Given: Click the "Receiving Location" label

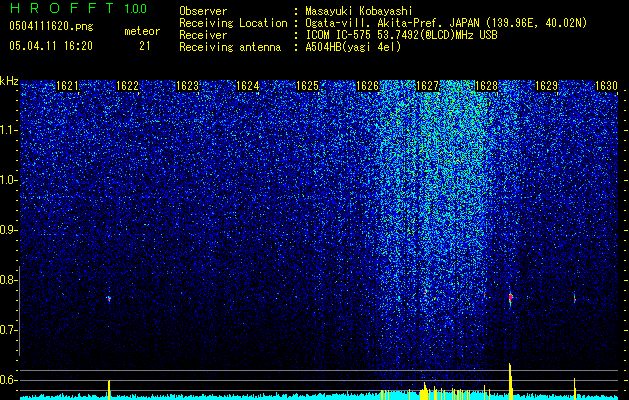Looking at the screenshot, I should click(233, 23).
